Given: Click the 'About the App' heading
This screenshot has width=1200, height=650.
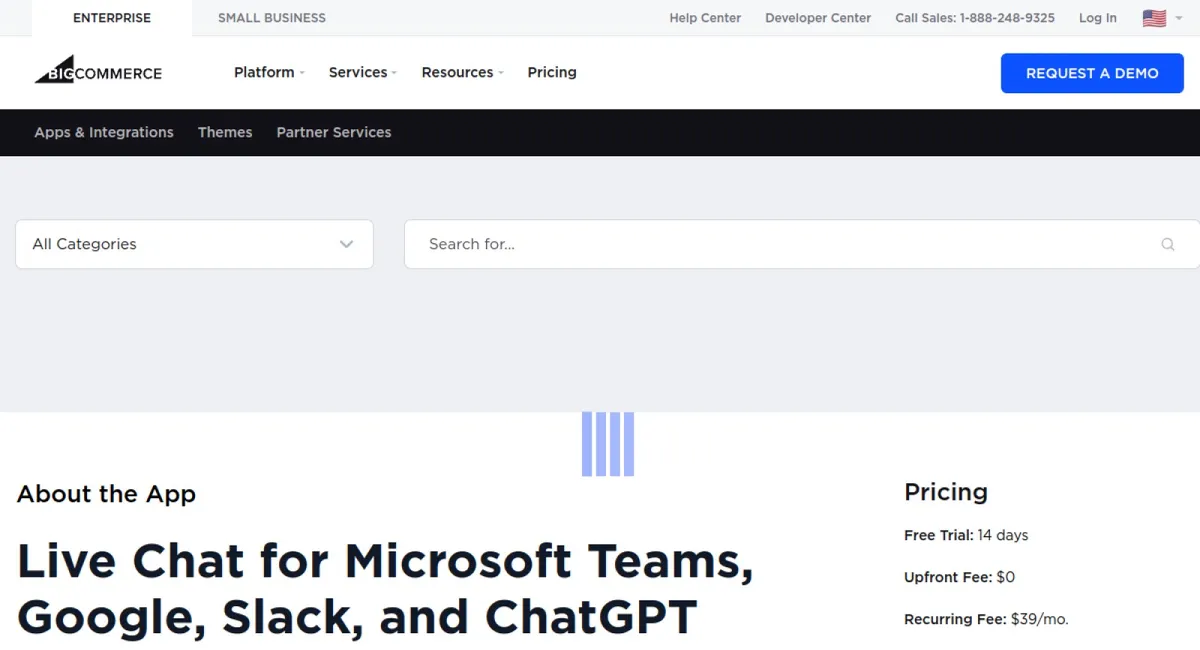Looking at the screenshot, I should [106, 494].
